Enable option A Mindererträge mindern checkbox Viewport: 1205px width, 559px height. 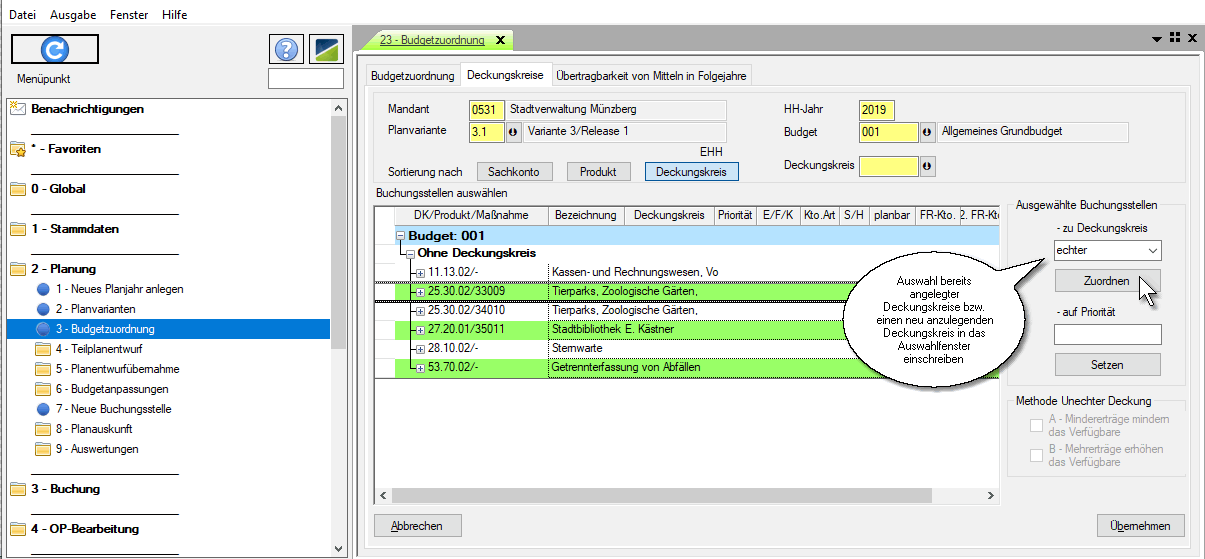(x=1037, y=426)
